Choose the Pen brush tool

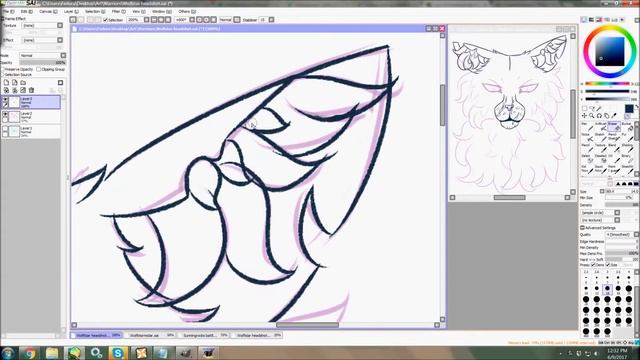pos(587,126)
